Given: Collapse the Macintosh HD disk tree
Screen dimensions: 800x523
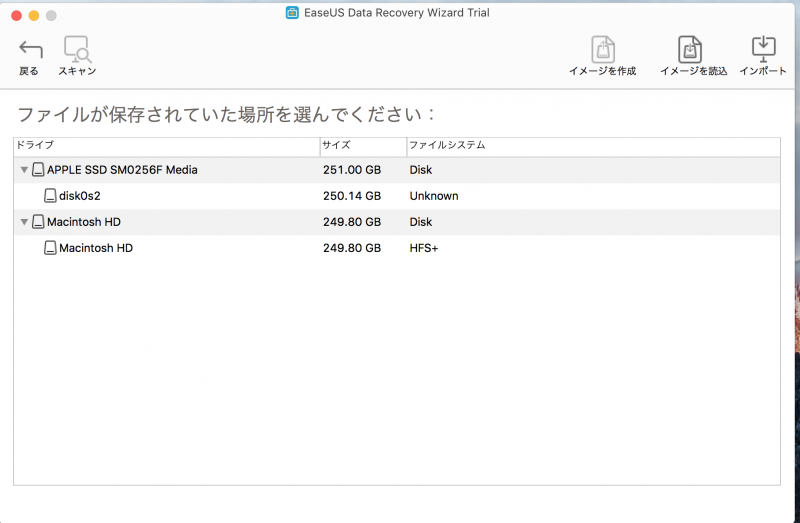Looking at the screenshot, I should (24, 222).
